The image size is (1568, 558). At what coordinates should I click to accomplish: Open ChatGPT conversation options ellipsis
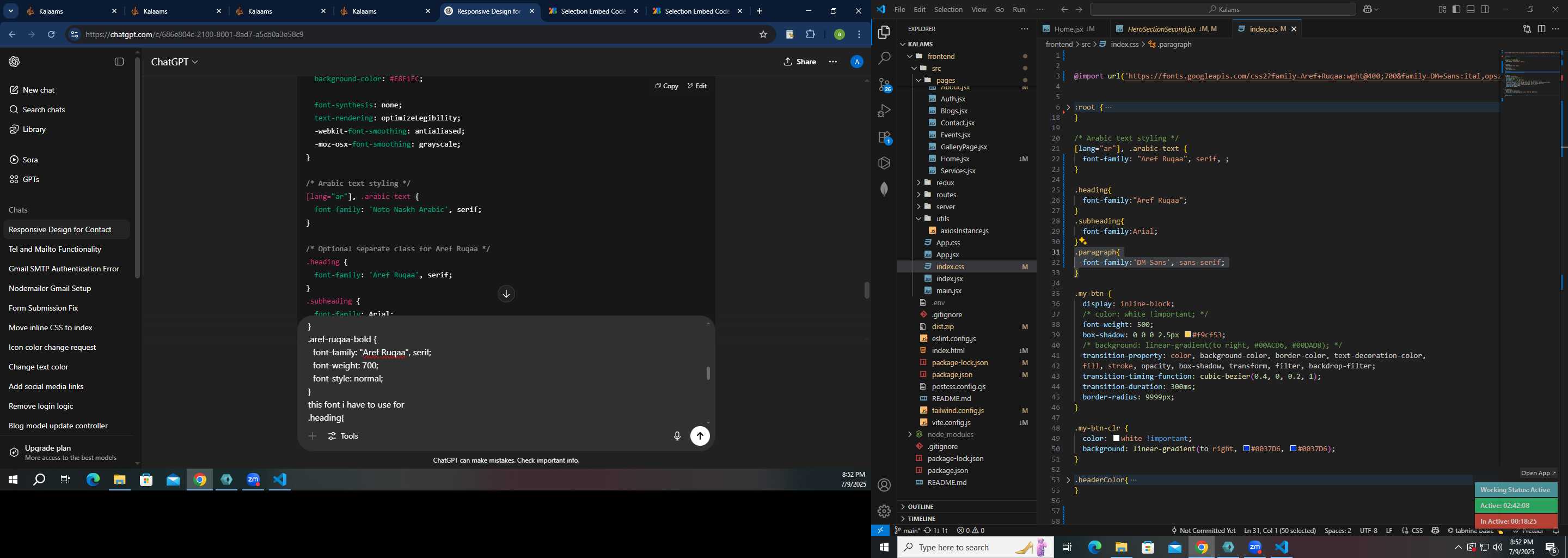pos(832,62)
